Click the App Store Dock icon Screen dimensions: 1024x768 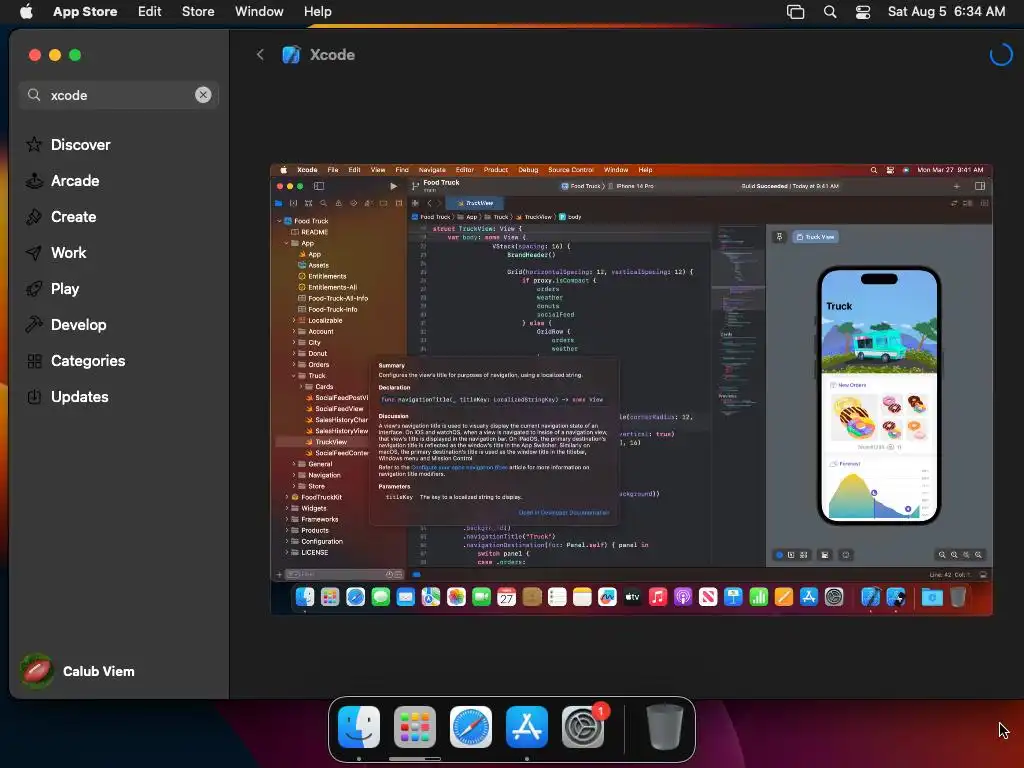(527, 727)
